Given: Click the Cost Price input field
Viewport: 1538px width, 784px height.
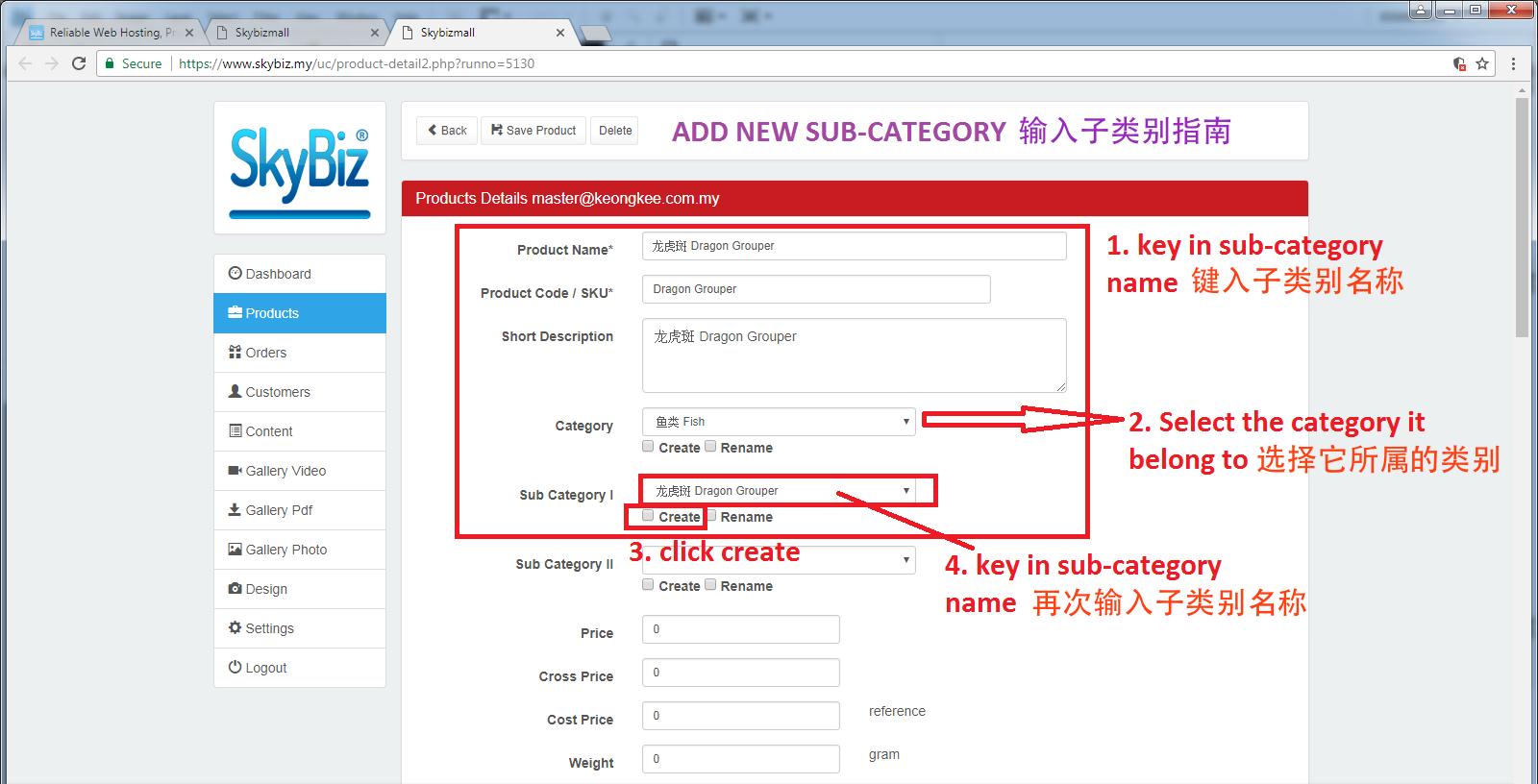Looking at the screenshot, I should click(x=741, y=716).
